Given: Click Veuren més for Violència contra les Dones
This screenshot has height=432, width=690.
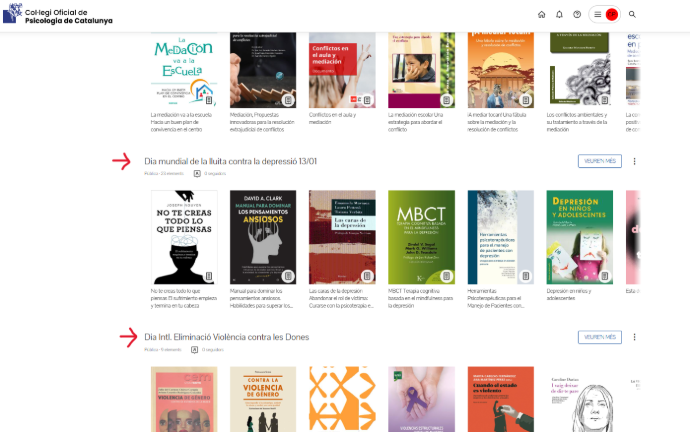Looking at the screenshot, I should tap(599, 337).
